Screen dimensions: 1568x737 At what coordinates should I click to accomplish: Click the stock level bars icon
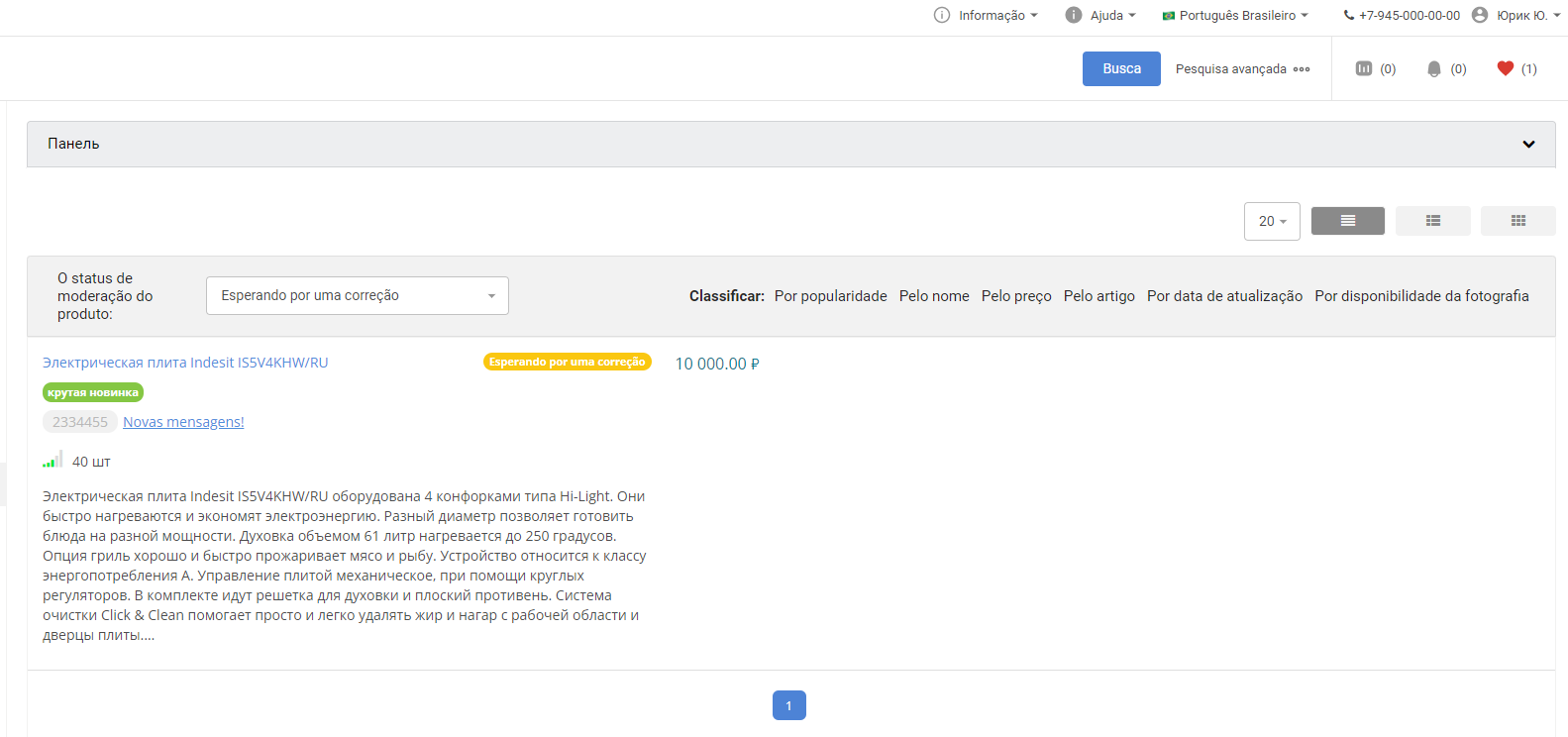52,460
